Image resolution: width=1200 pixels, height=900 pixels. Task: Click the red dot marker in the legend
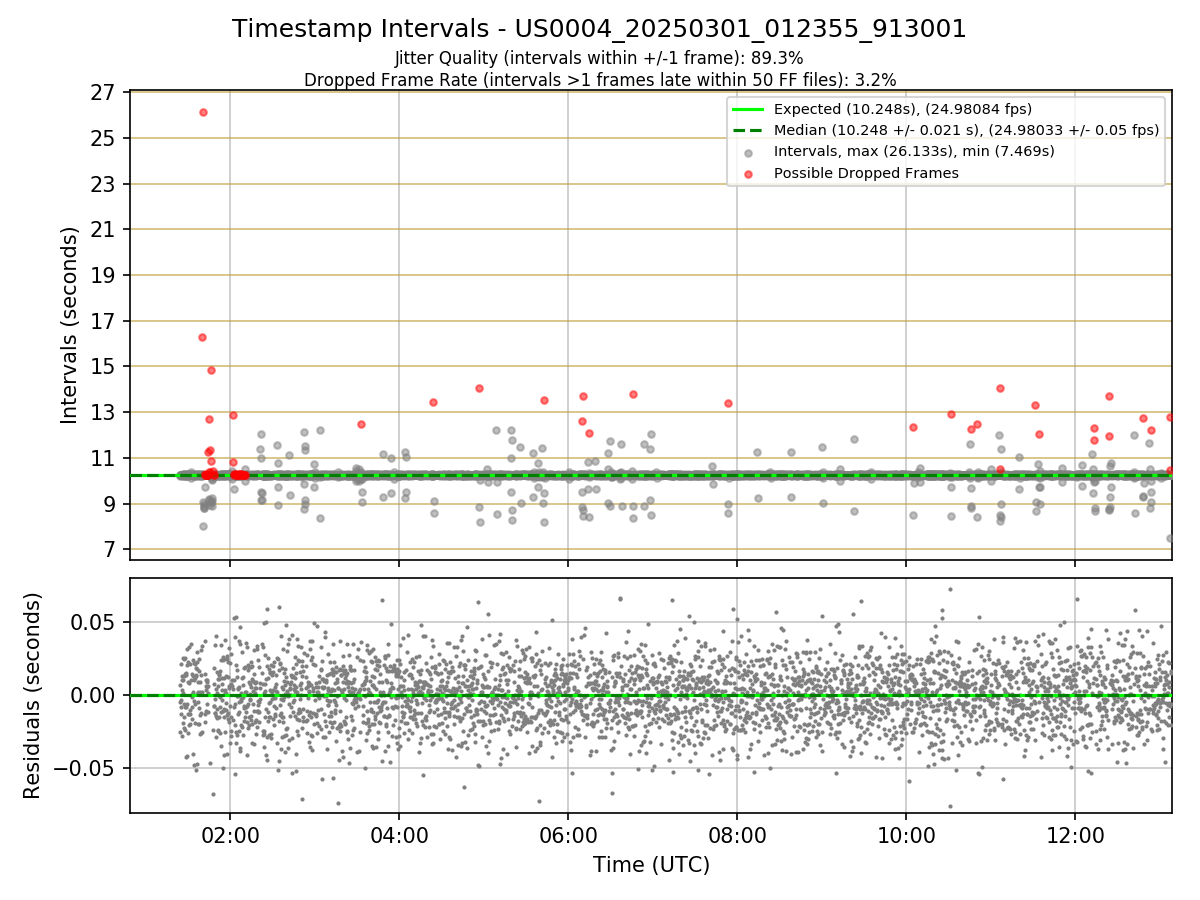pos(750,173)
